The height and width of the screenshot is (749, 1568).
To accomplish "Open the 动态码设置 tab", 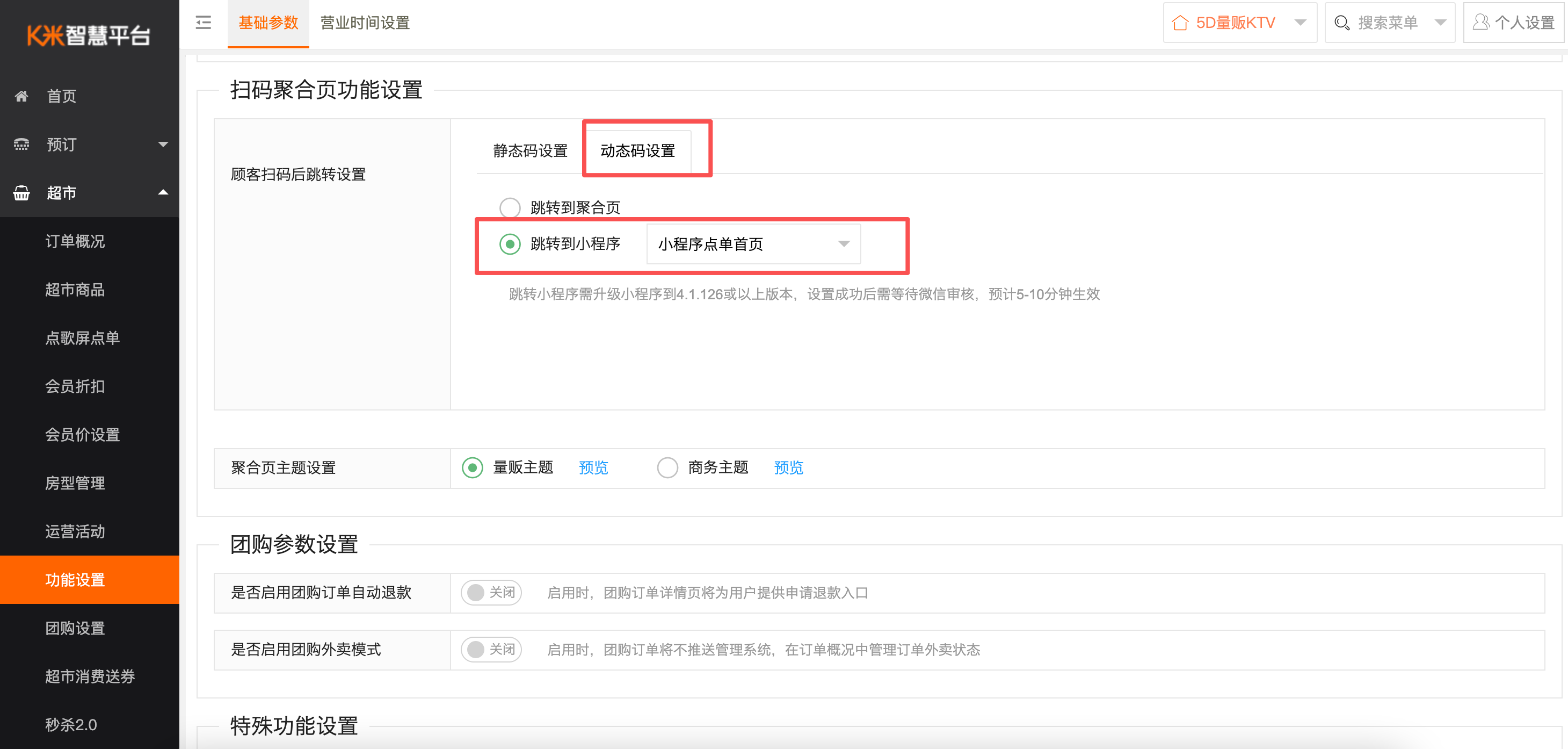I will [637, 151].
